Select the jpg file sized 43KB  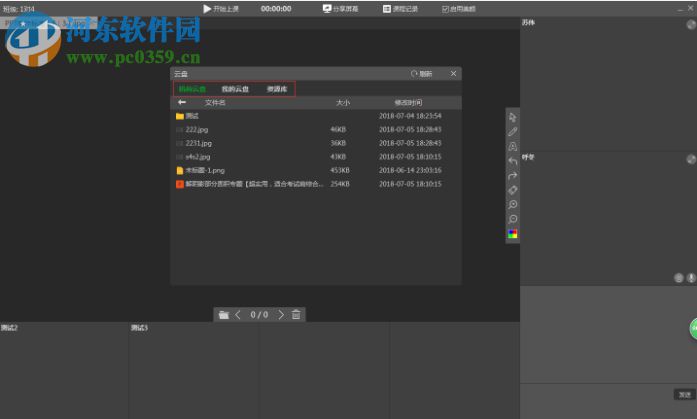click(316, 157)
